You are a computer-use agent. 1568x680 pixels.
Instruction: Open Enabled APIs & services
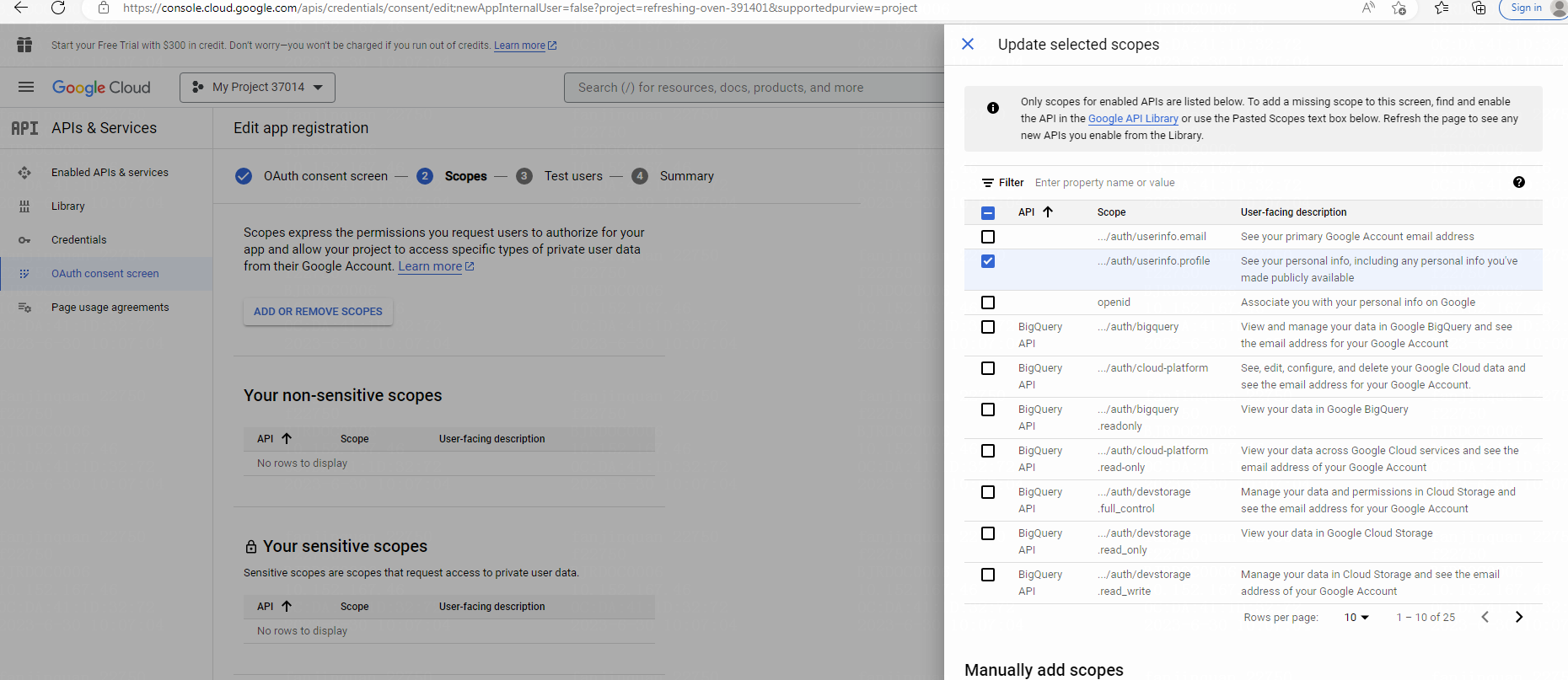click(110, 173)
